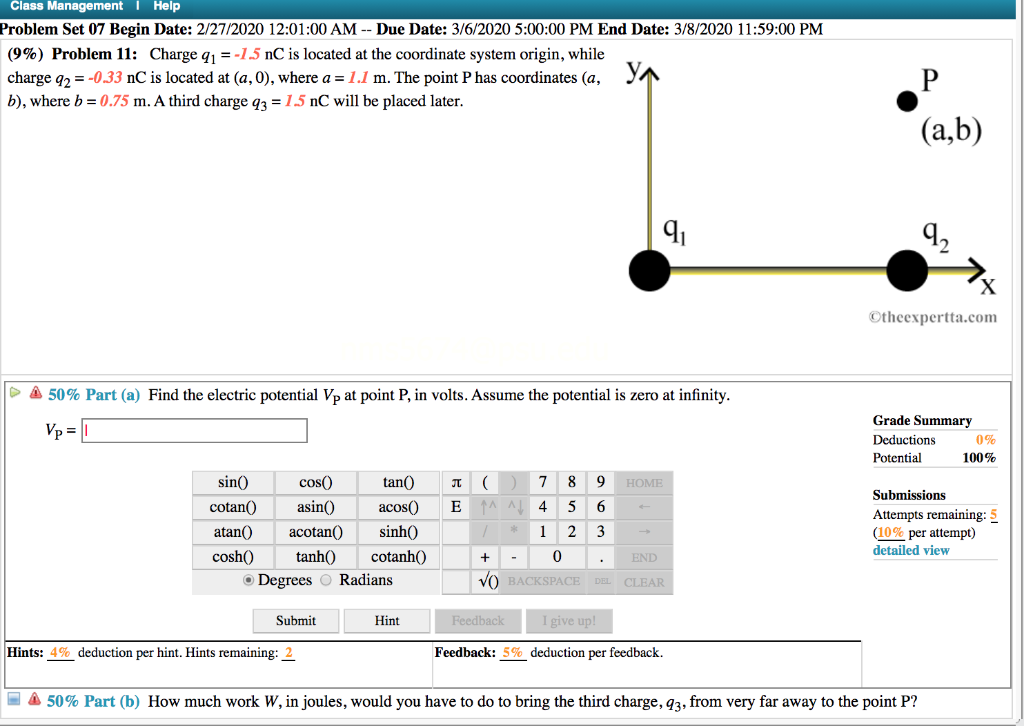Click the red warning triangle beside Part (a)
This screenshot has height=726, width=1024.
(x=36, y=394)
